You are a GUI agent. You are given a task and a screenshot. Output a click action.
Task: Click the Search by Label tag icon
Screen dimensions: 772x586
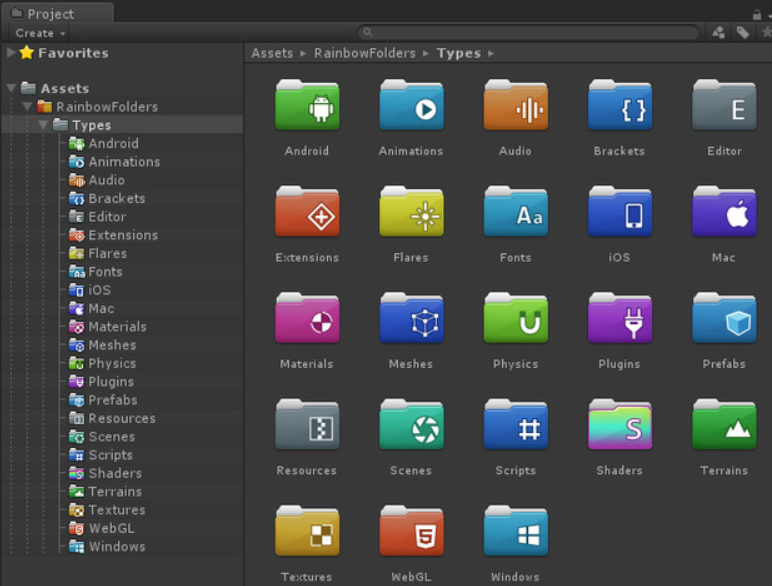click(x=742, y=33)
